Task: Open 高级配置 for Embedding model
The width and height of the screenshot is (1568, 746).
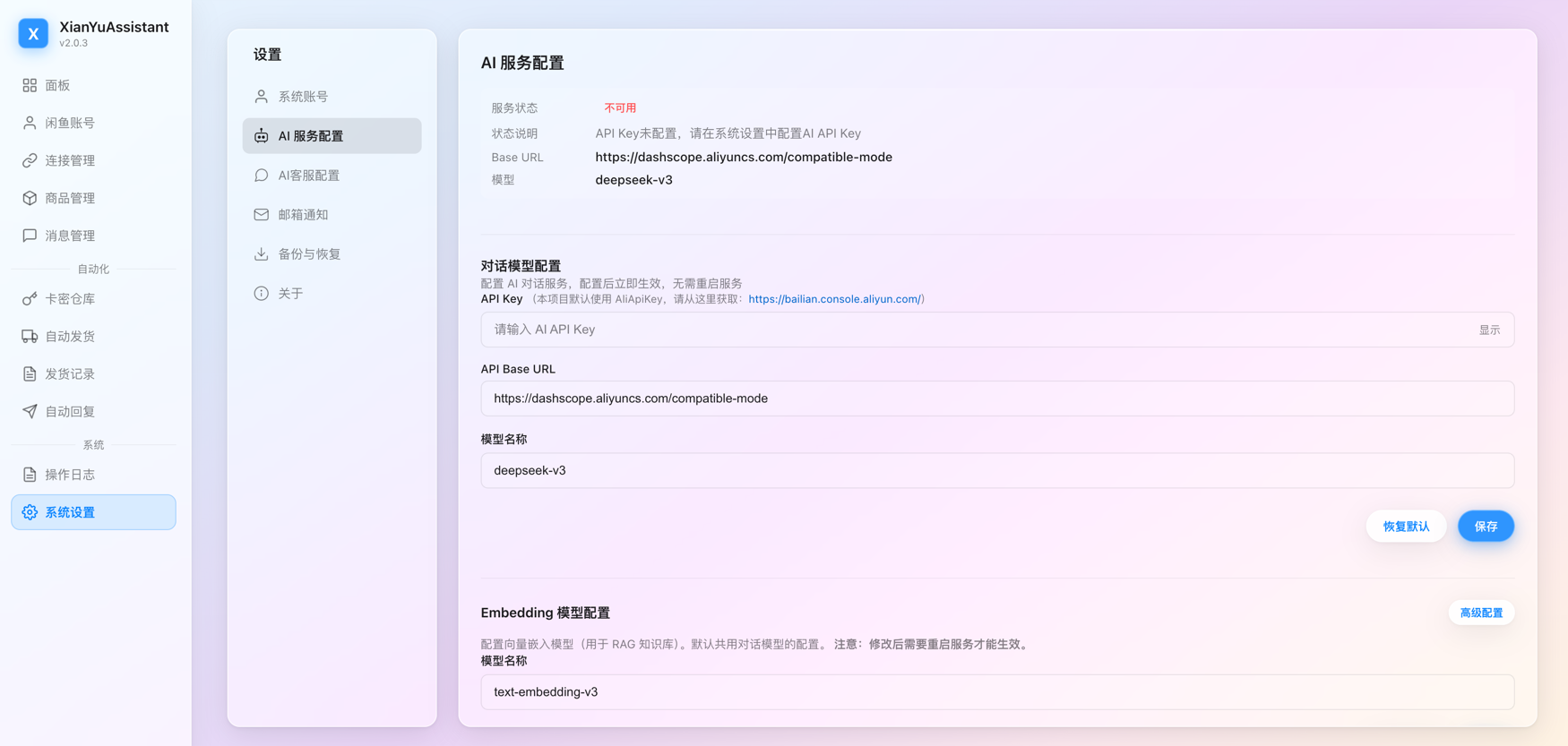Action: pyautogui.click(x=1481, y=613)
